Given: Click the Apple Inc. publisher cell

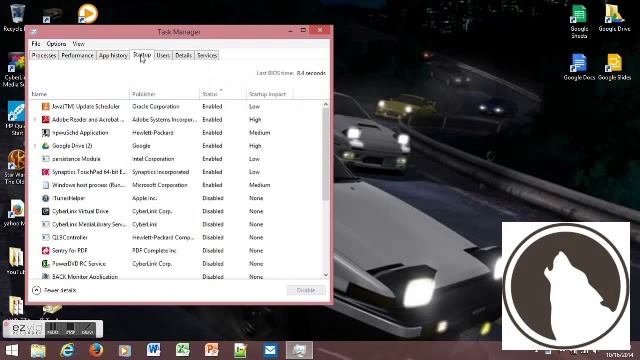Looking at the screenshot, I should [144, 198].
